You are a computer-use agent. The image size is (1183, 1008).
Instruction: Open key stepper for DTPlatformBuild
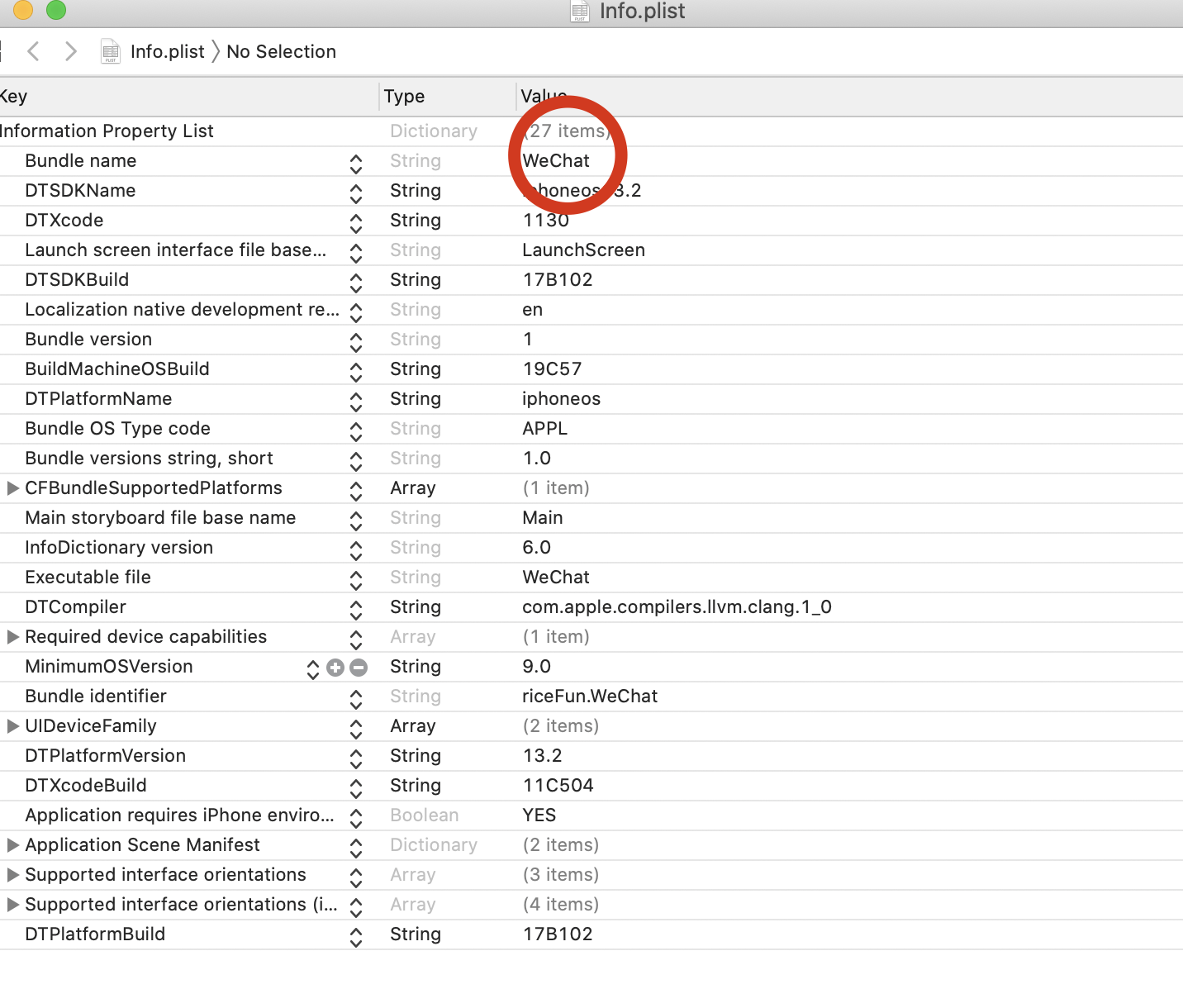pyautogui.click(x=356, y=938)
